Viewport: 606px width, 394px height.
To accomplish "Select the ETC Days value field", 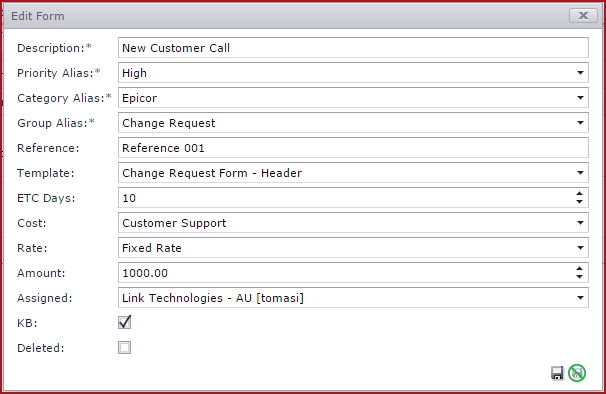I will coord(346,198).
